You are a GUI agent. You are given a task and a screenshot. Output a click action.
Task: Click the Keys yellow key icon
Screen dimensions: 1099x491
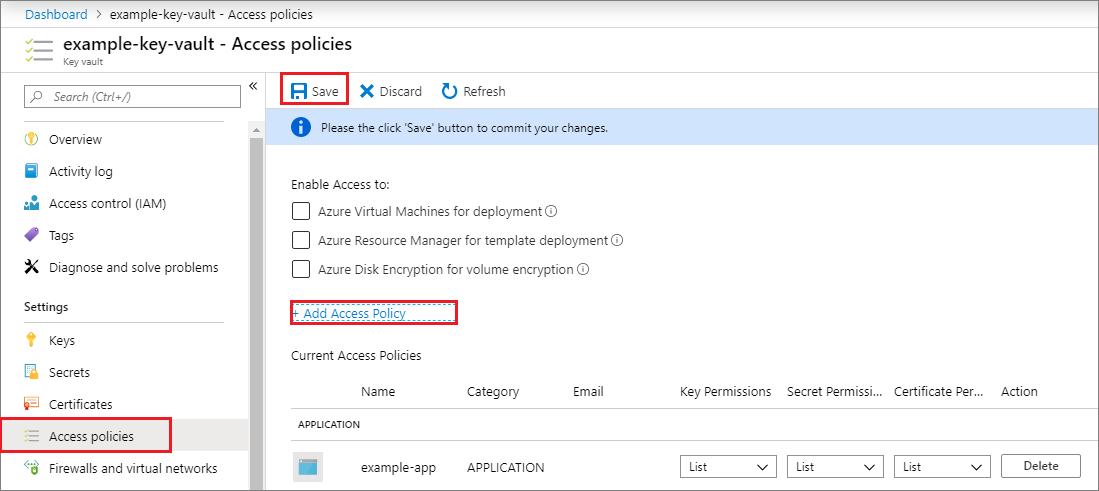pyautogui.click(x=31, y=340)
